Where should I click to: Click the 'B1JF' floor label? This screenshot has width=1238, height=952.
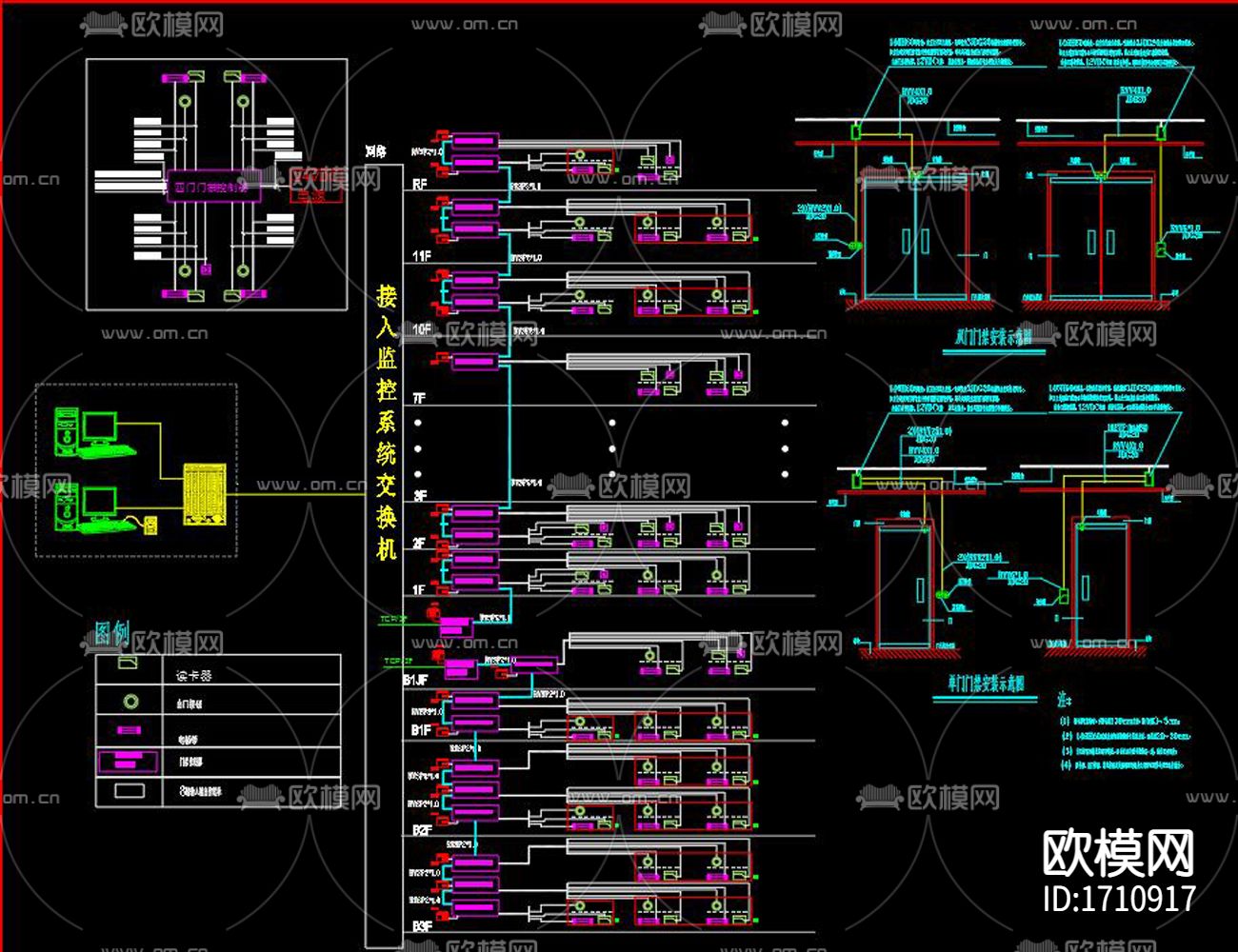(416, 681)
